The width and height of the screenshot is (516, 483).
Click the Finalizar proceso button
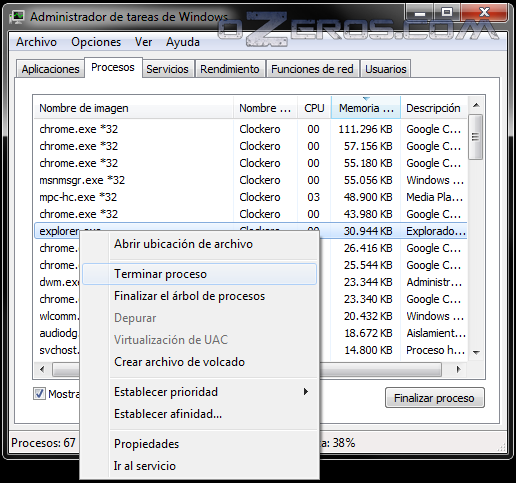[435, 398]
